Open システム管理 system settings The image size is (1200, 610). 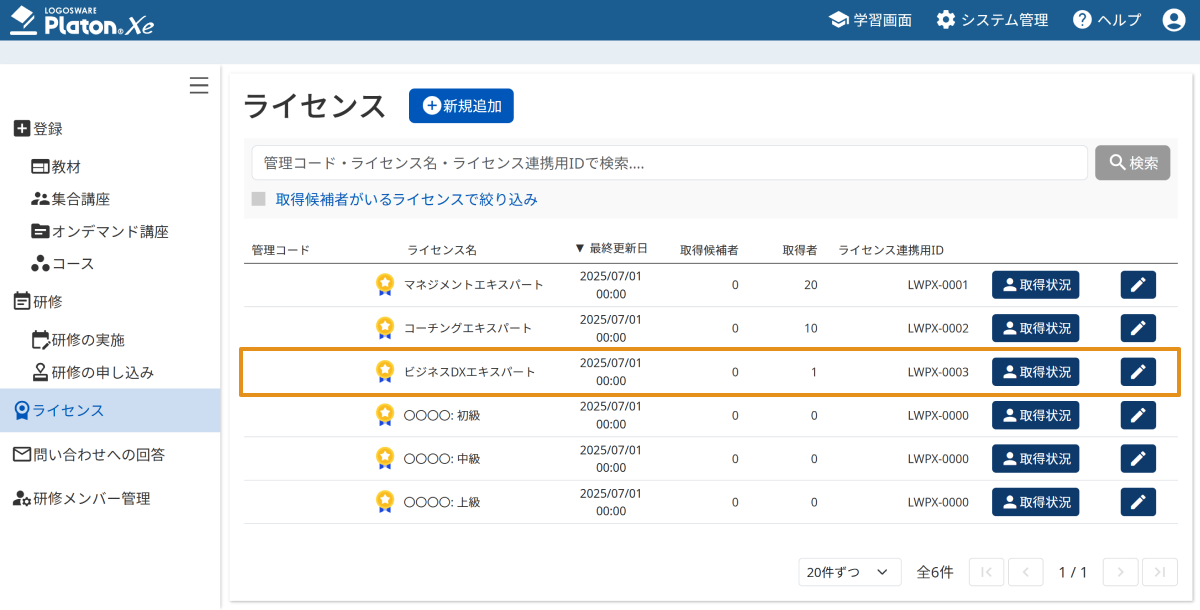(x=992, y=20)
